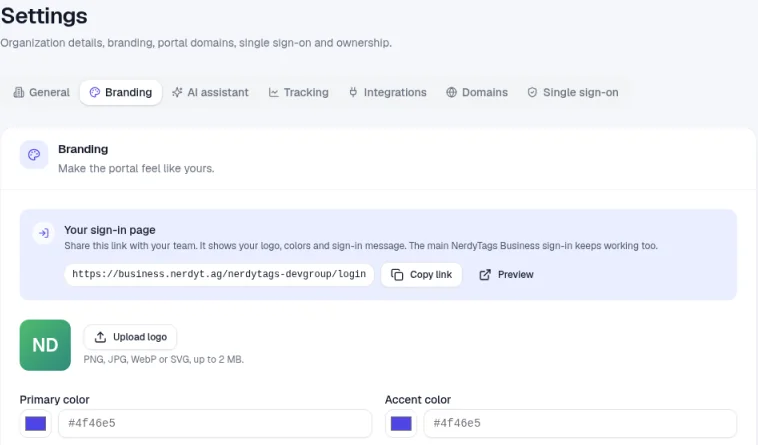Click the Copy link button
758x445 pixels.
[422, 274]
